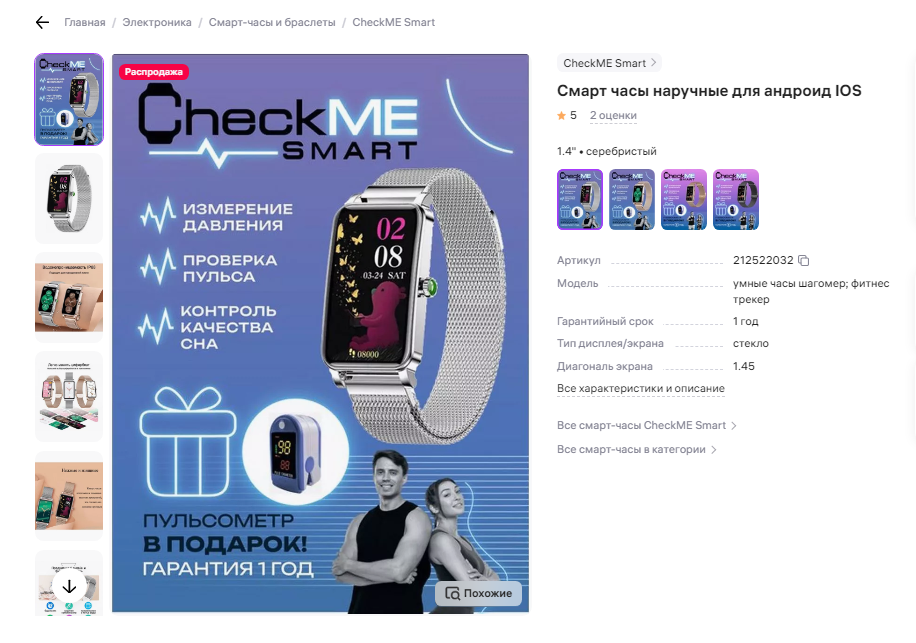
Task: Choose the gold watch color variant
Action: (632, 200)
